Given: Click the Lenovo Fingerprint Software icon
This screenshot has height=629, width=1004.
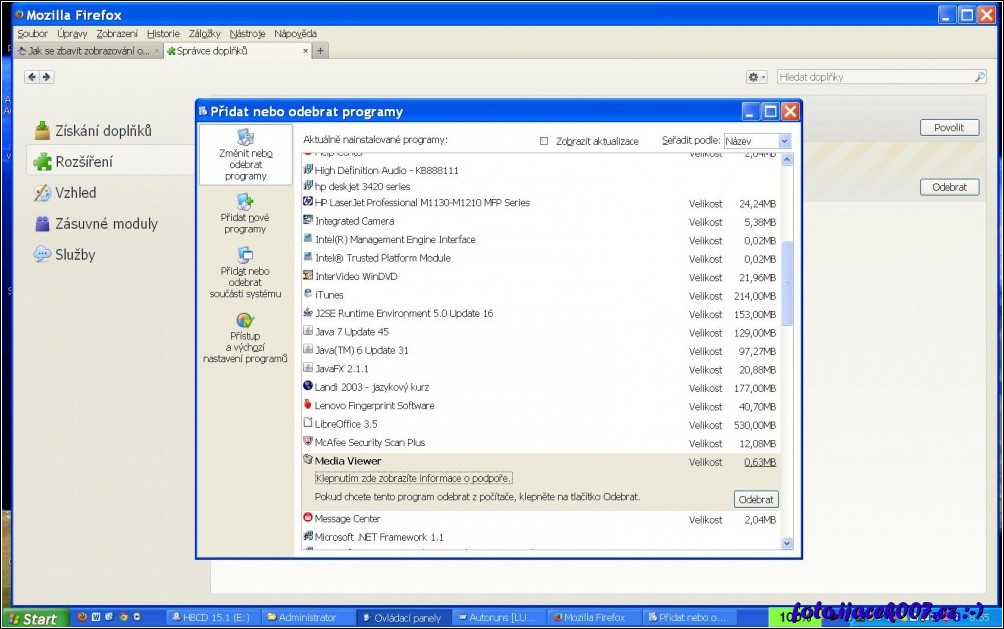Looking at the screenshot, I should [x=308, y=405].
